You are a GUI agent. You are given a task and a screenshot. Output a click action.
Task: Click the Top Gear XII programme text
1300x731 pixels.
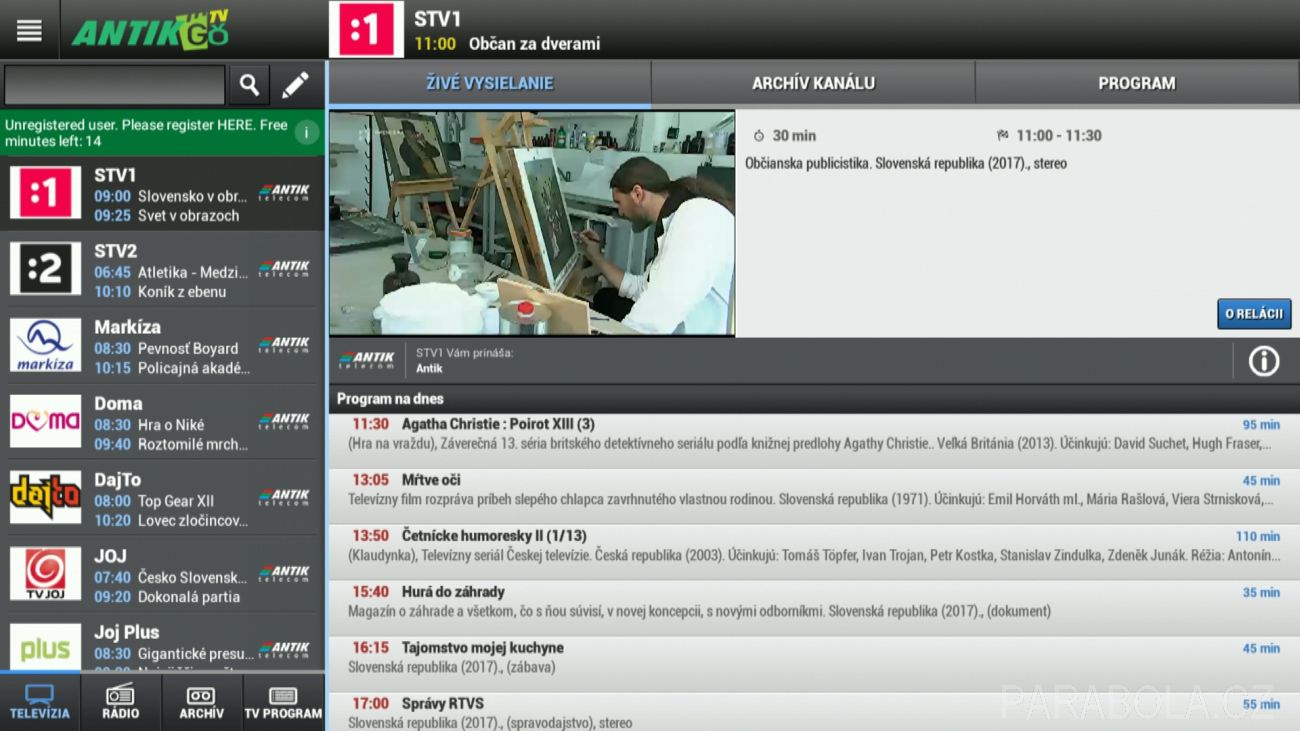pos(176,501)
